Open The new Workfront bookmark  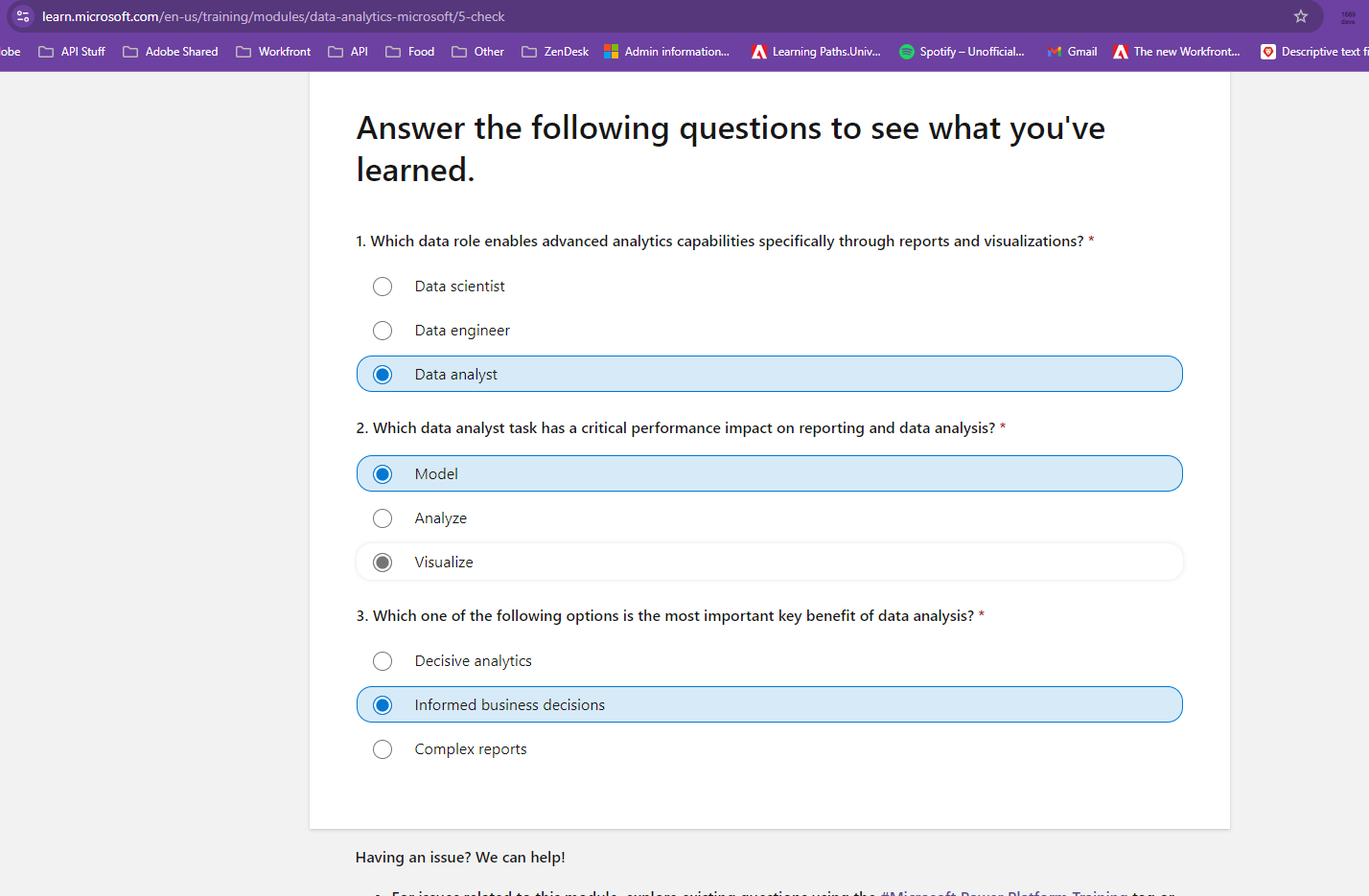(x=1176, y=52)
